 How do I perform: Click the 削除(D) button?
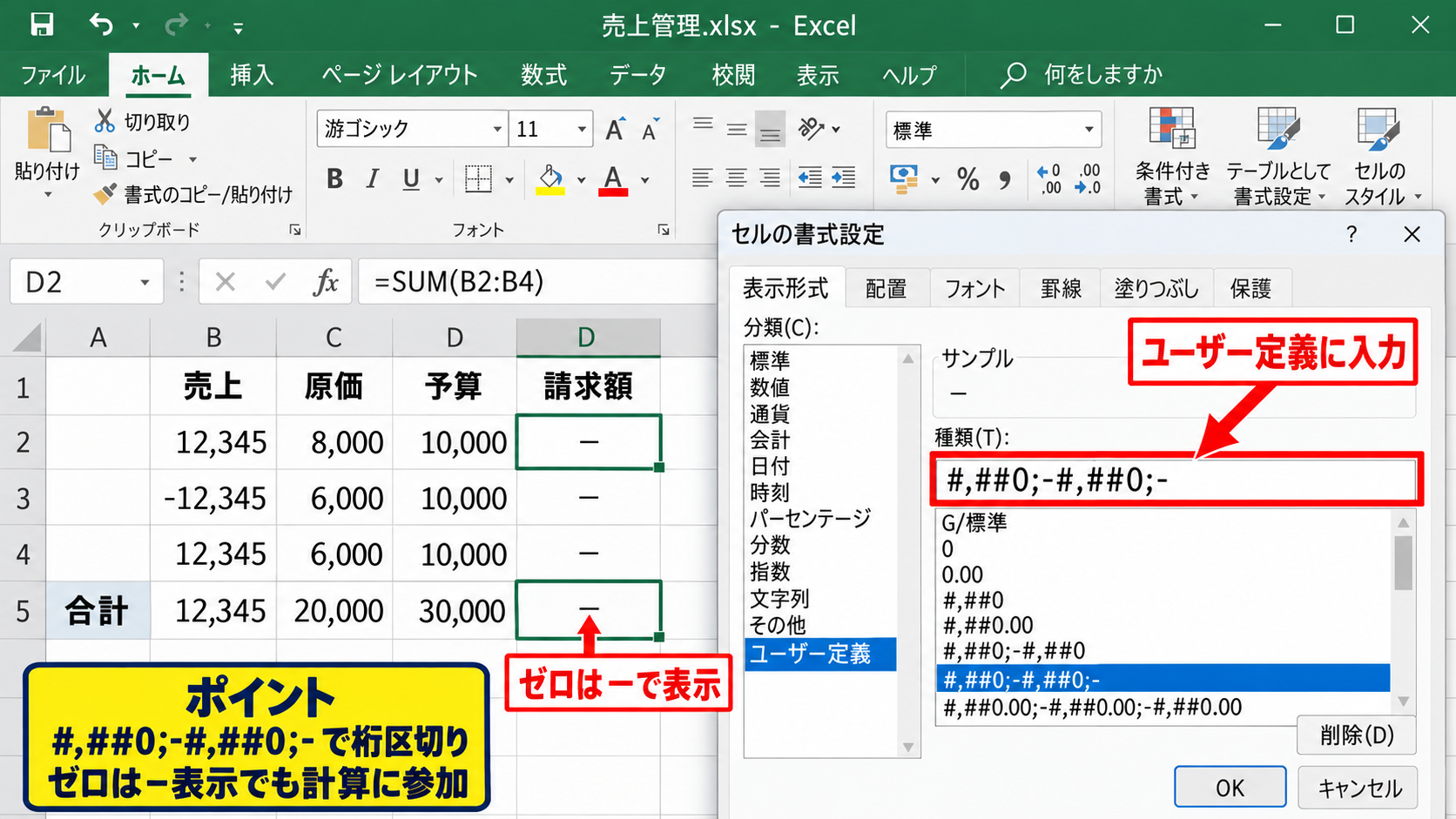point(1357,735)
